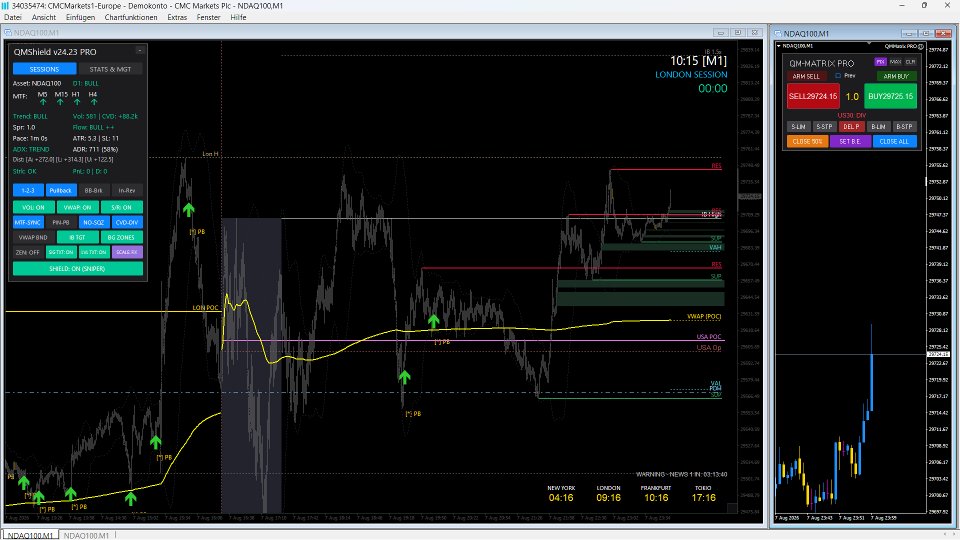Click the green BUY 29725.15 button
Viewport: 960px width, 540px height.
(x=891, y=96)
